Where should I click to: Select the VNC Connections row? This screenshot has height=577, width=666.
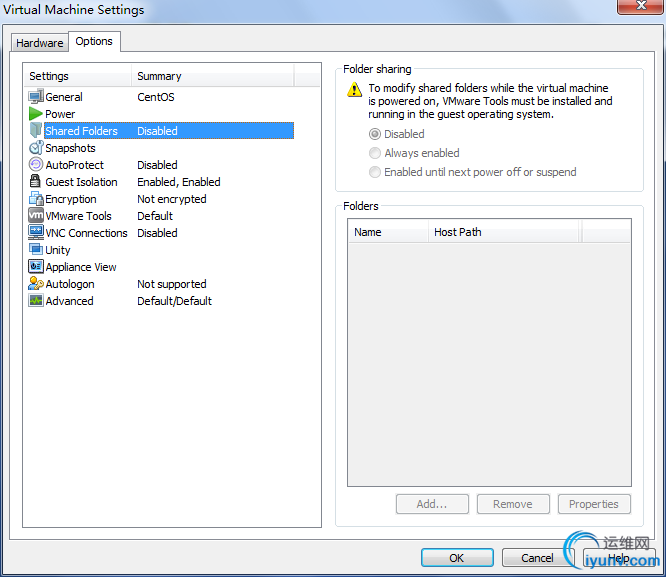[161, 233]
